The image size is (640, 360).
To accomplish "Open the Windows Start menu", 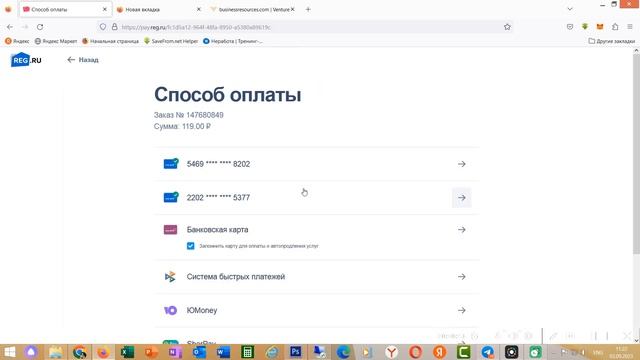I will point(9,352).
